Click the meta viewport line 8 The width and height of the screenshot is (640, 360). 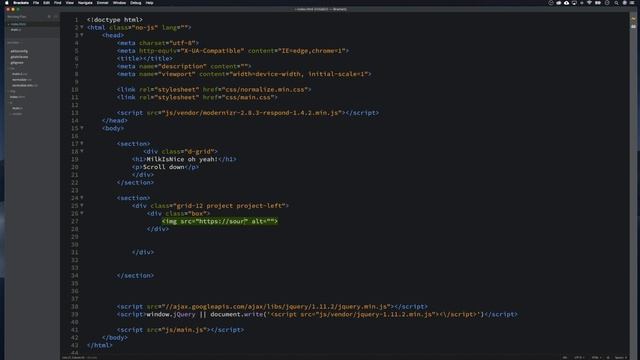pos(244,74)
